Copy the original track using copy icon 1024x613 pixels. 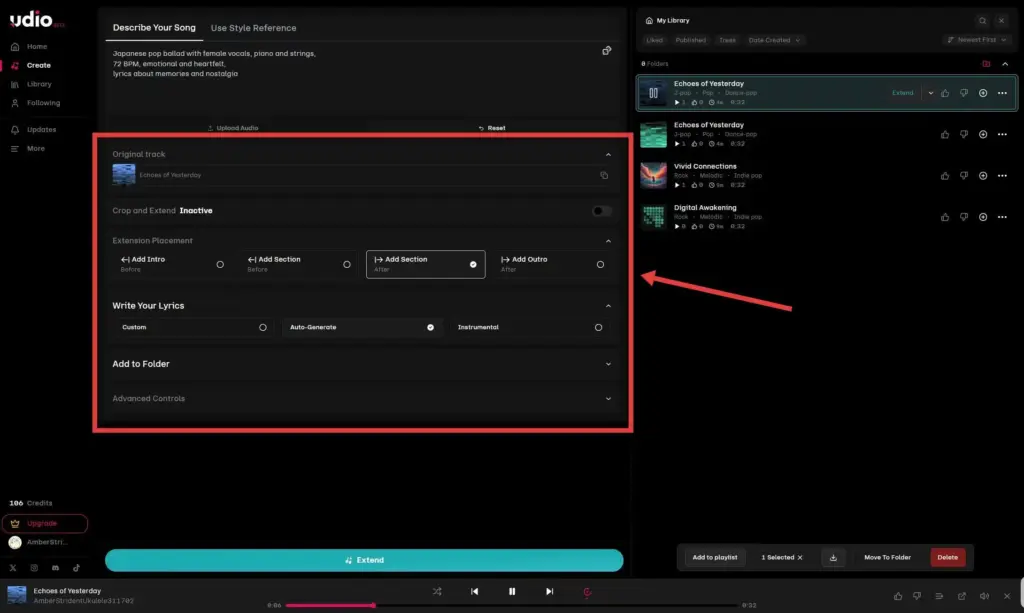[x=603, y=175]
